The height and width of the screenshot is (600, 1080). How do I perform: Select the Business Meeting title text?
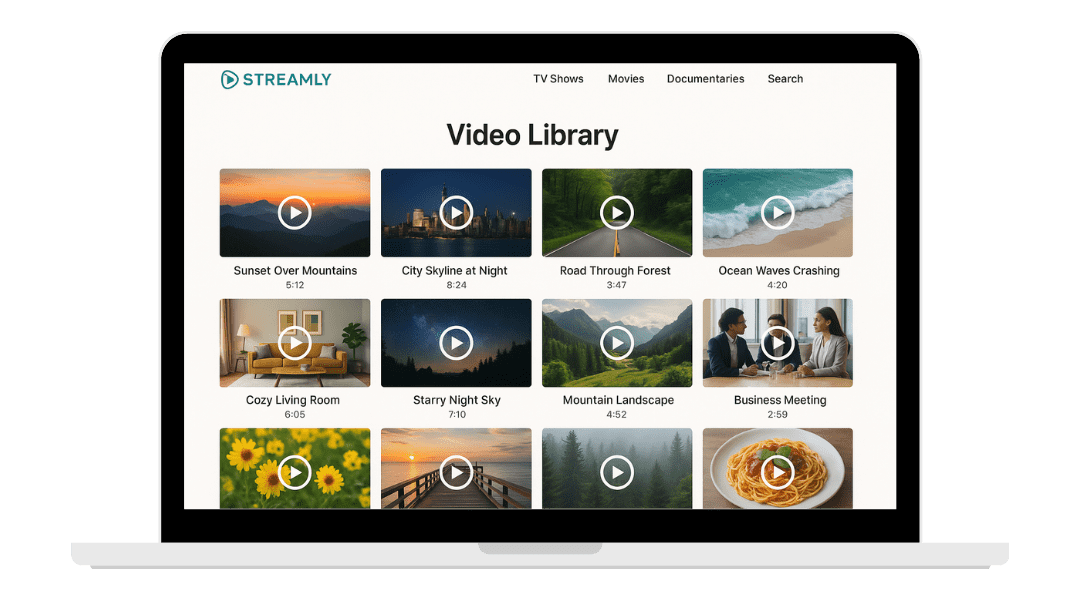pos(780,400)
